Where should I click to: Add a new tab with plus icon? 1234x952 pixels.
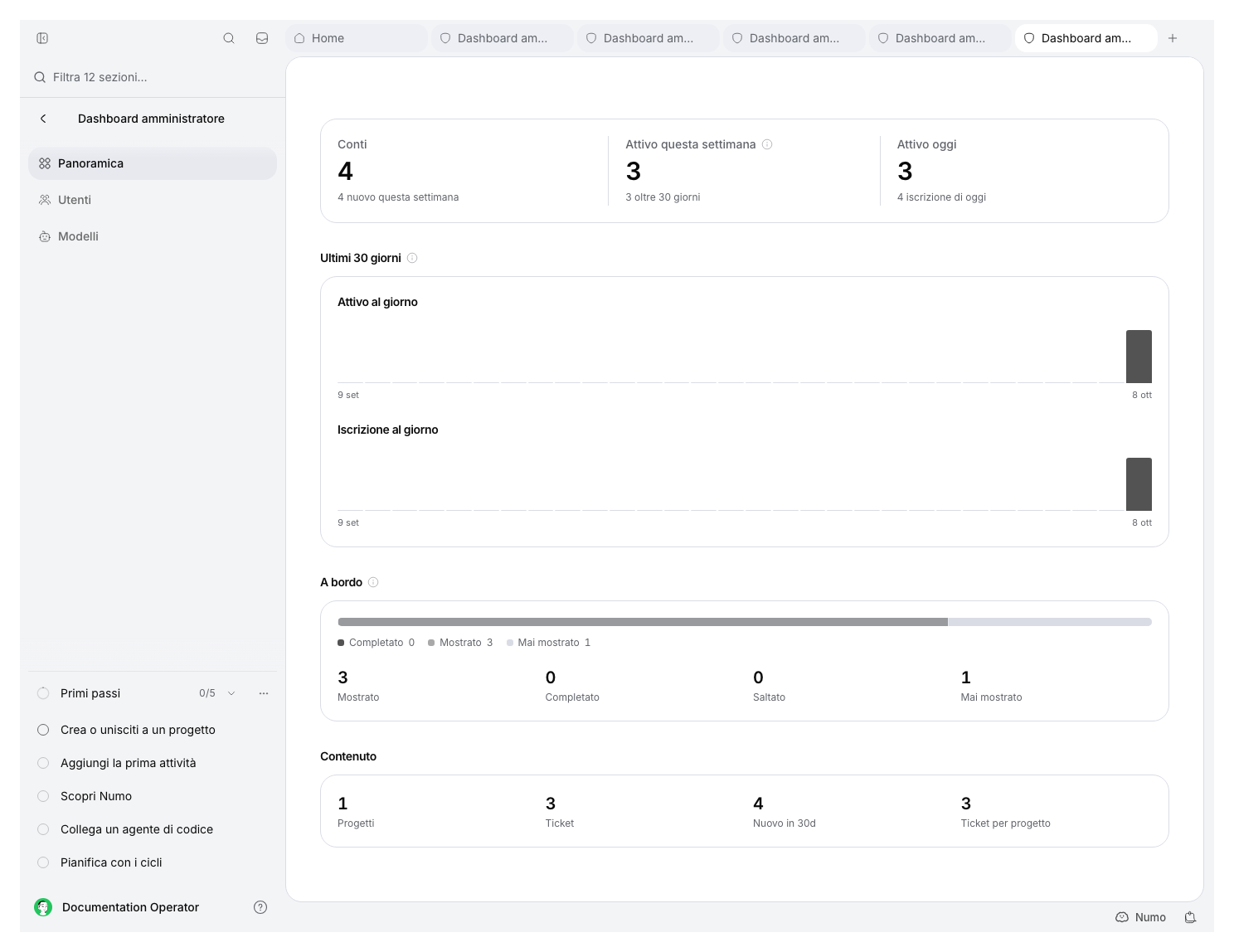1173,38
